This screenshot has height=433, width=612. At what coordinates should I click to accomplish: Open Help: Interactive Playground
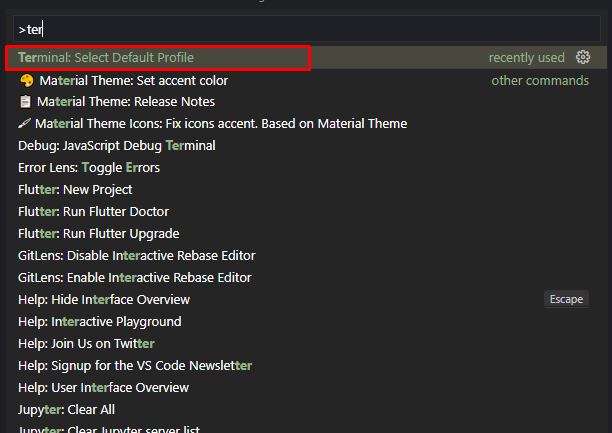pos(306,322)
